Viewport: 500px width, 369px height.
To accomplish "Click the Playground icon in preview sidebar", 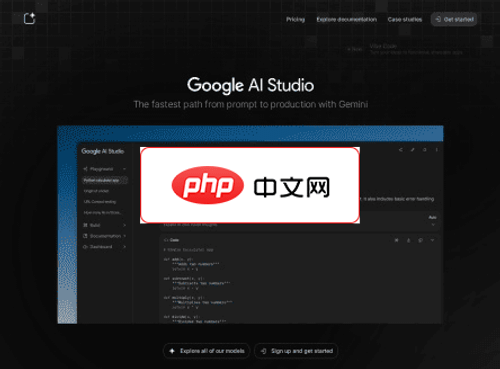I will pyautogui.click(x=85, y=169).
